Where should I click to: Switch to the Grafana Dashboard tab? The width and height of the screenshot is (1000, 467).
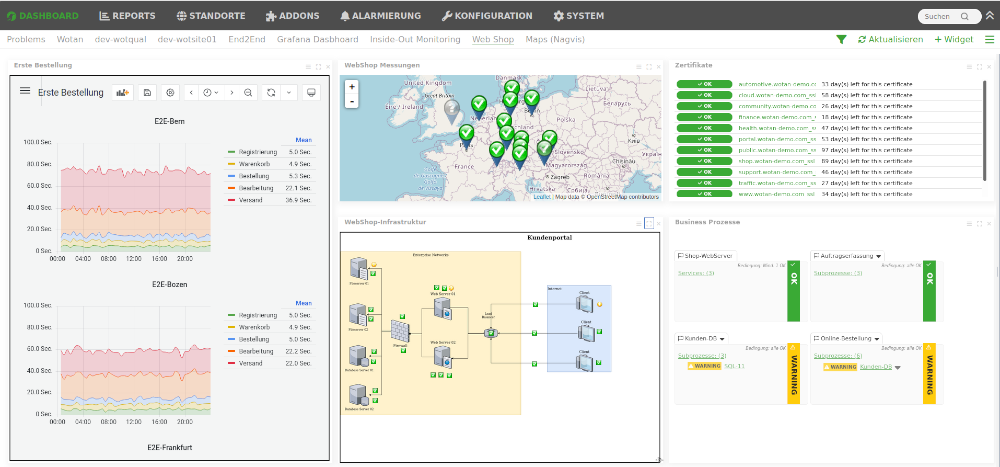coord(326,40)
